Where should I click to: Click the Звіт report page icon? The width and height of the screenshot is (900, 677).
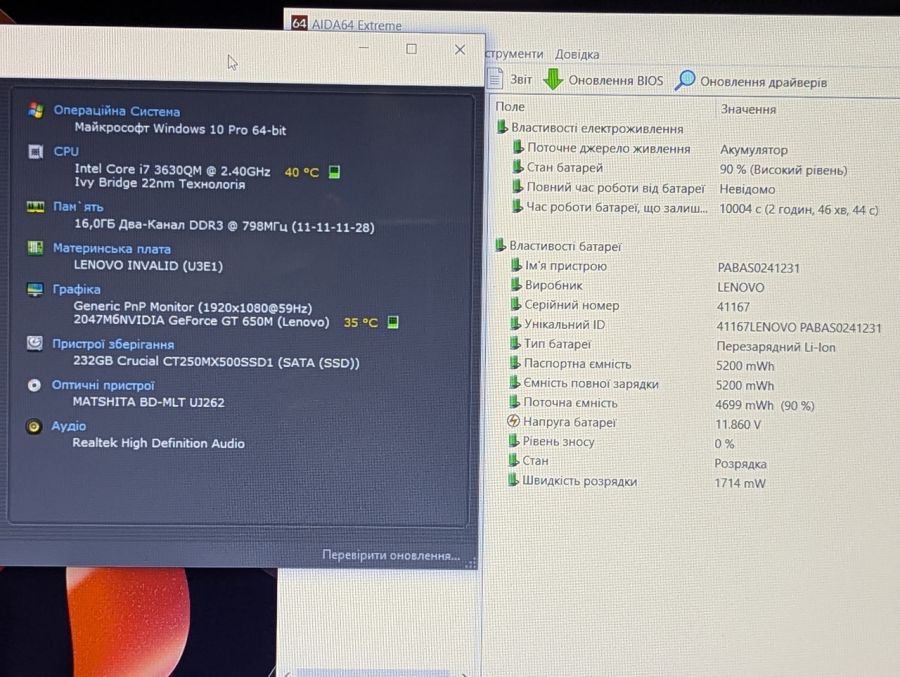pyautogui.click(x=495, y=78)
